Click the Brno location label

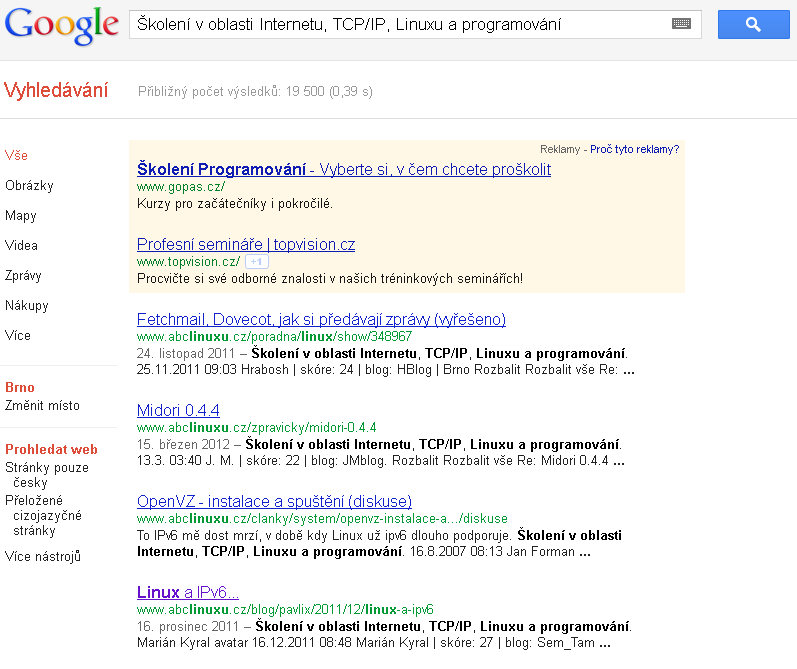tap(20, 387)
